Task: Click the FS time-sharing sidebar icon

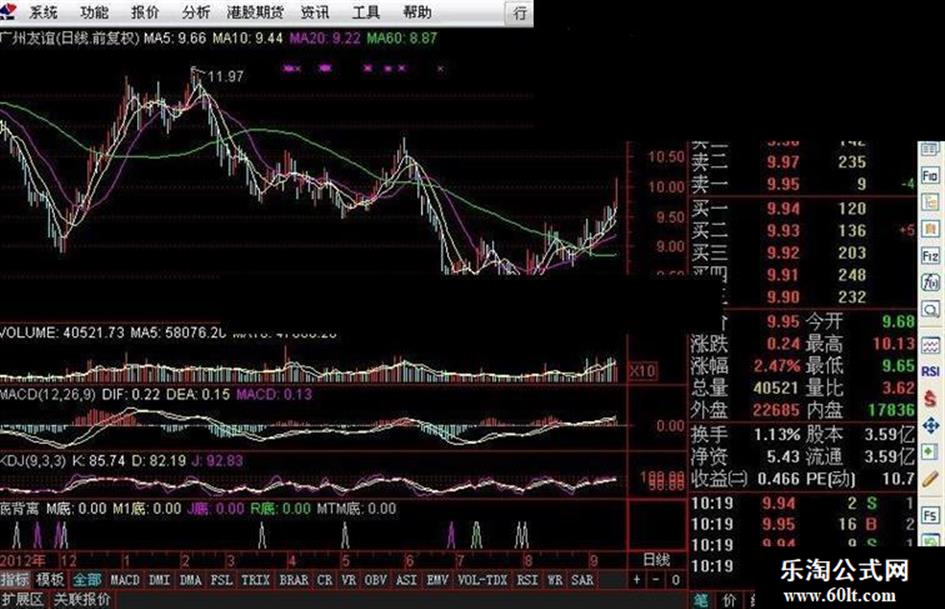Action: (x=930, y=515)
